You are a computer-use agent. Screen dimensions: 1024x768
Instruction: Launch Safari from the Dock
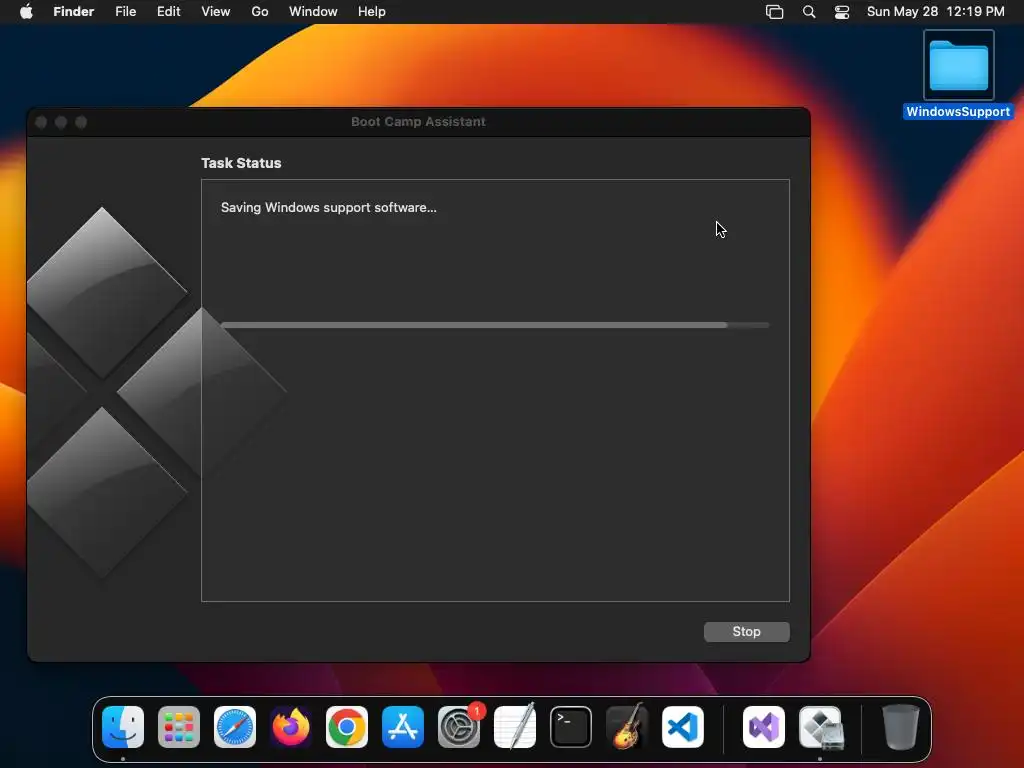click(235, 727)
